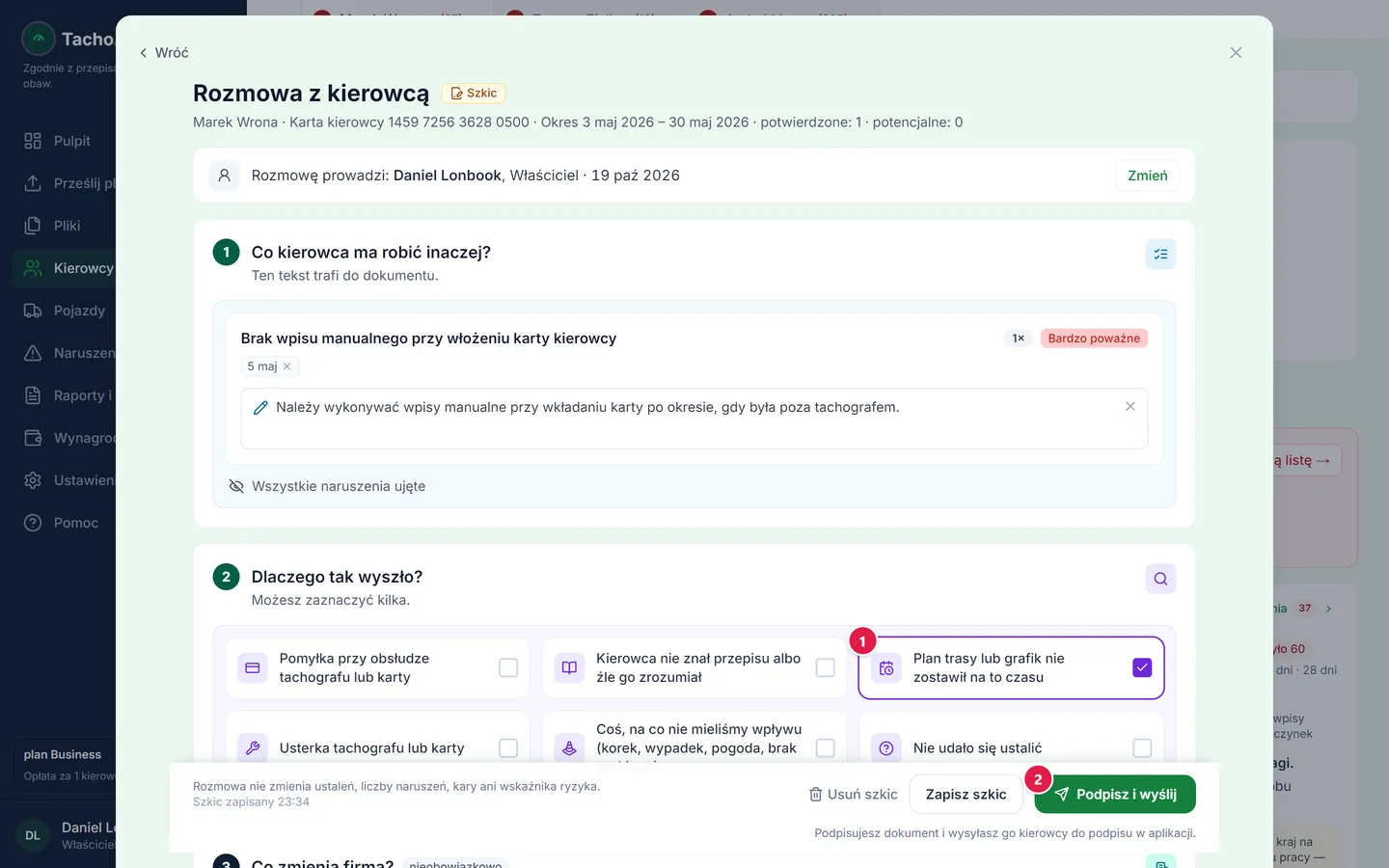Close the Rozmowa z kierowcą dialog with X

1236,53
